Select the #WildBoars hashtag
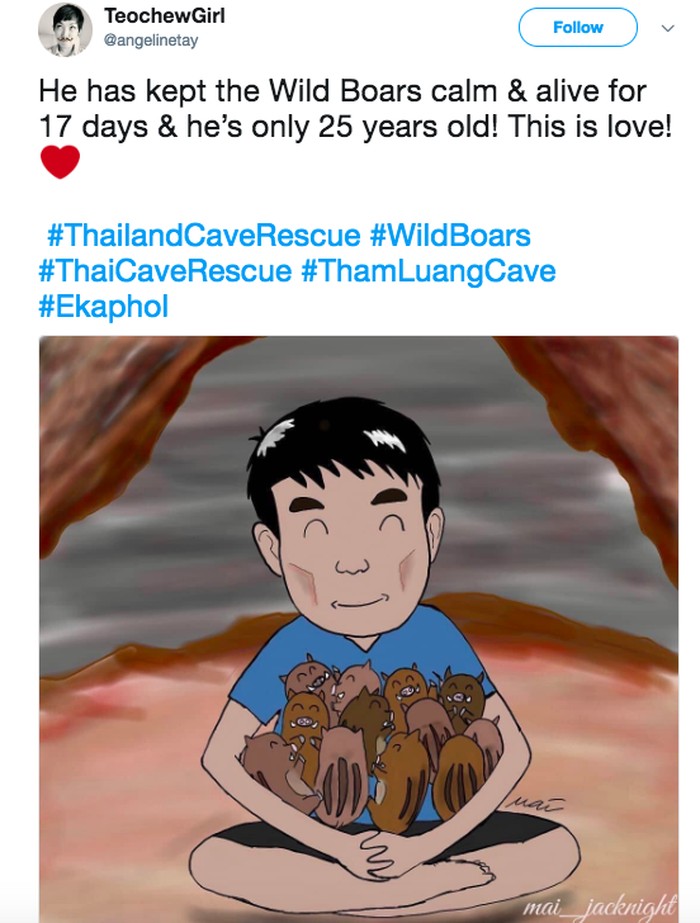 click(x=450, y=237)
